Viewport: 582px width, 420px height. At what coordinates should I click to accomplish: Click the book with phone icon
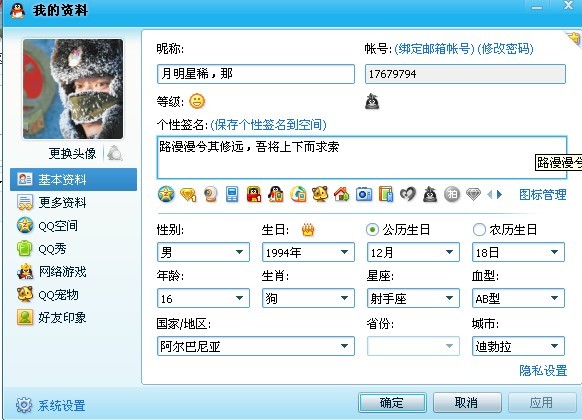[x=386, y=194]
